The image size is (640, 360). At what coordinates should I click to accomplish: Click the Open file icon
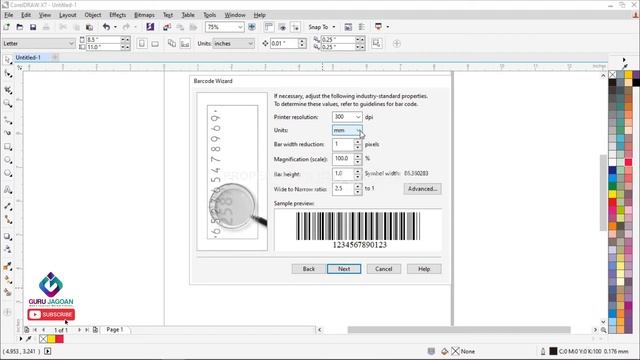20,27
